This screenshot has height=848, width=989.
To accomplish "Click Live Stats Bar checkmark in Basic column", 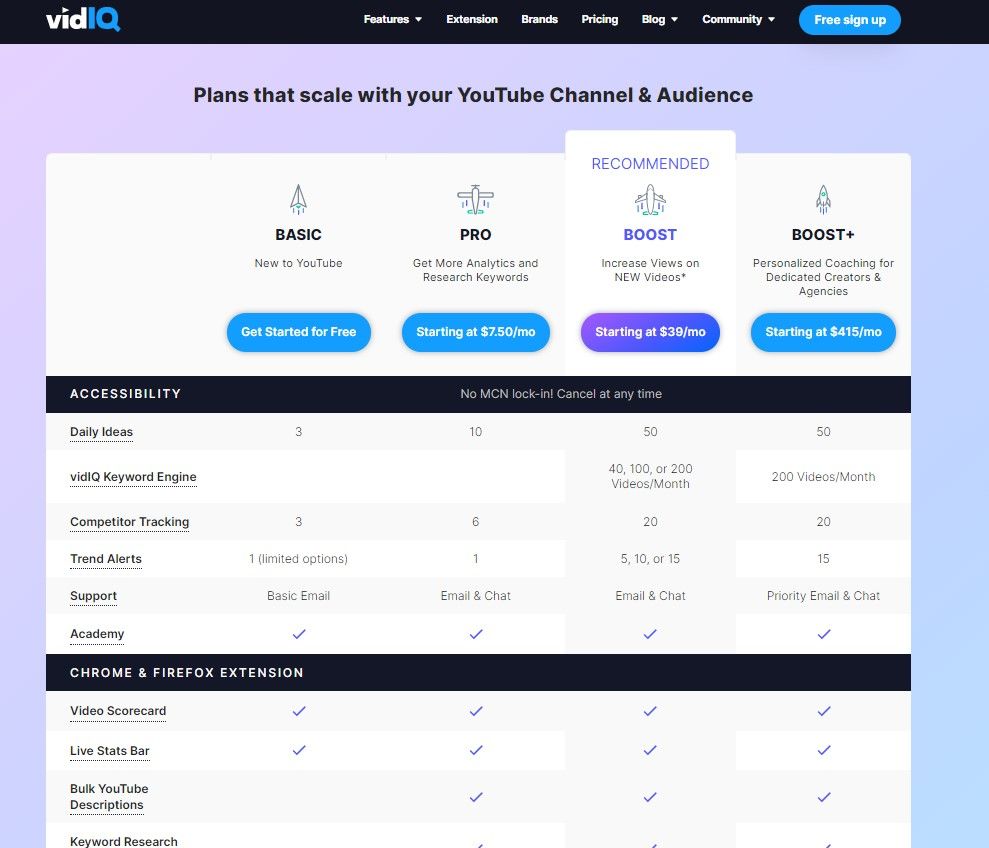I will [299, 750].
